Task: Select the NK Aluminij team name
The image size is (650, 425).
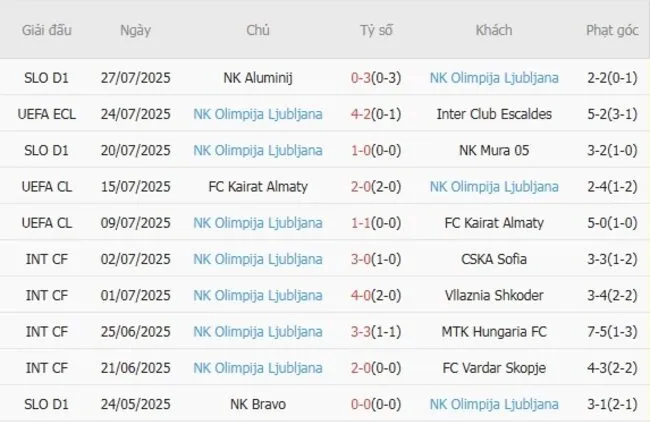Action: [x=258, y=77]
